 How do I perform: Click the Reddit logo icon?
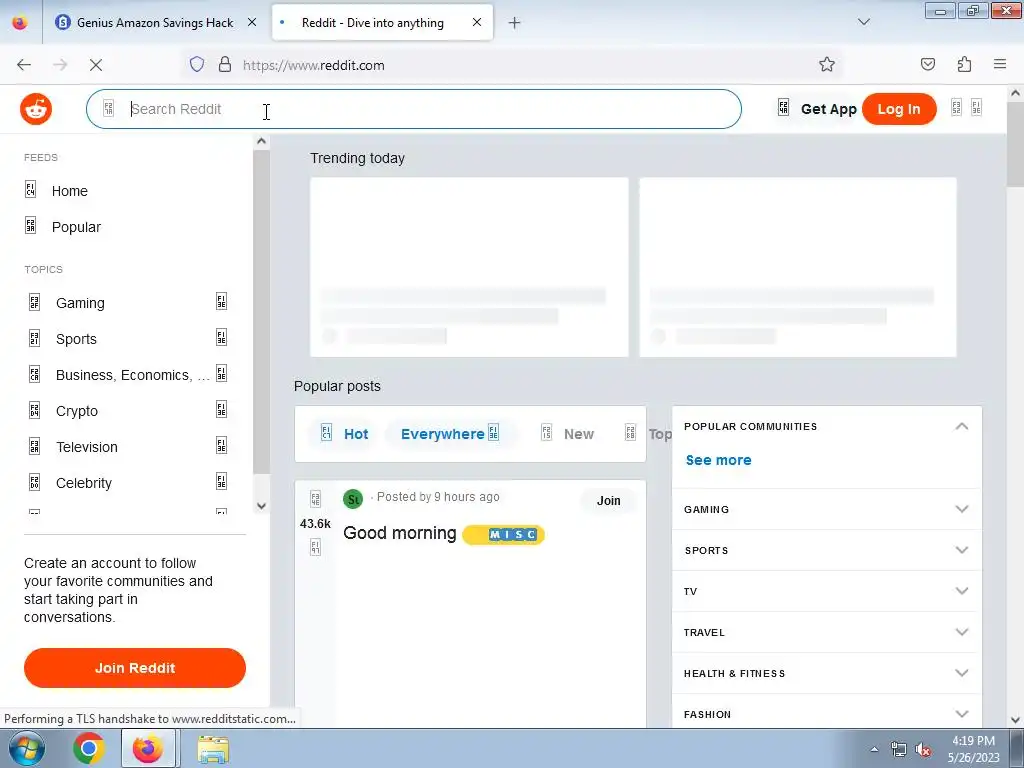click(36, 108)
